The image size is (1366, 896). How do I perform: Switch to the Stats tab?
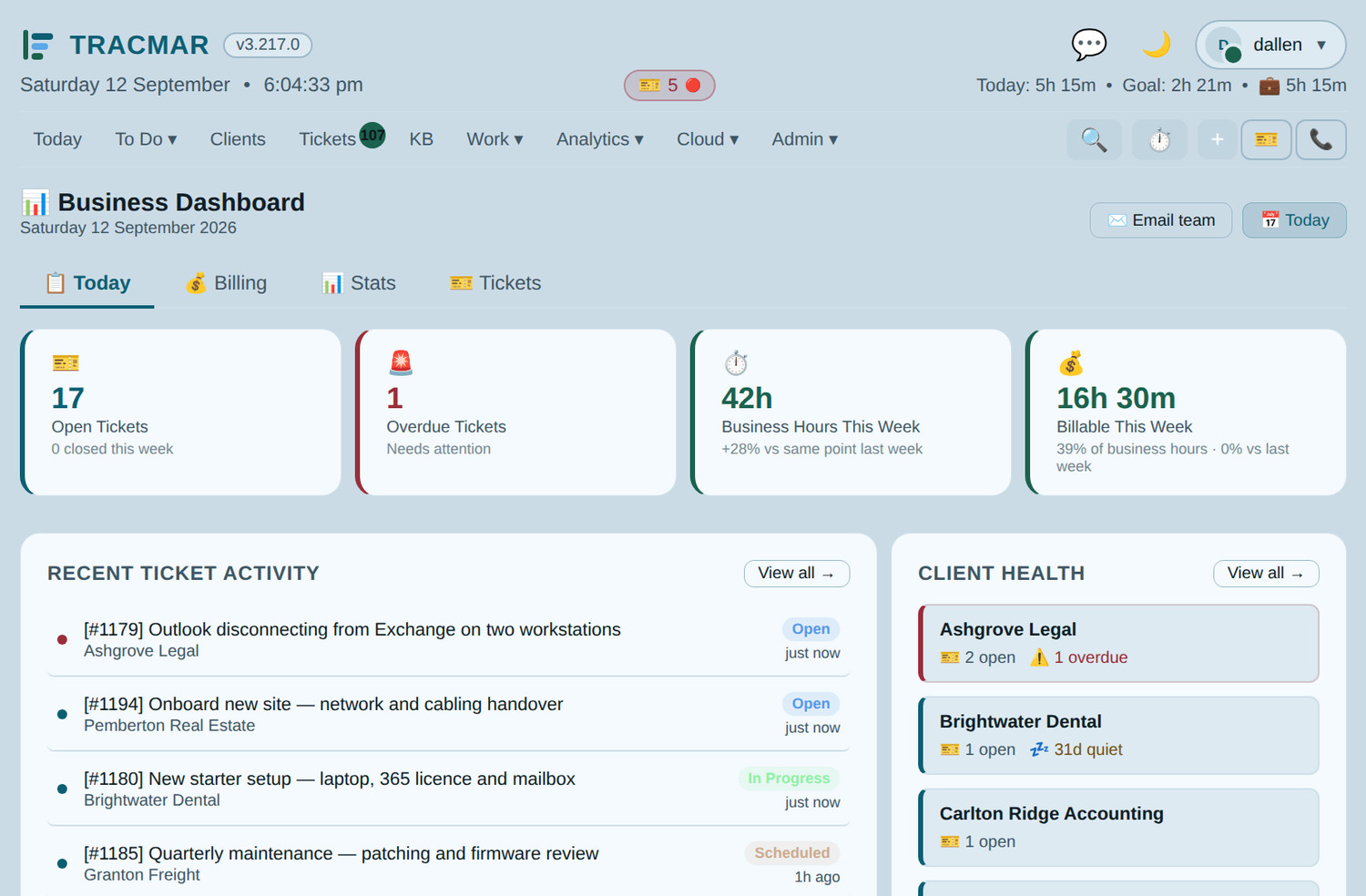pos(359,283)
